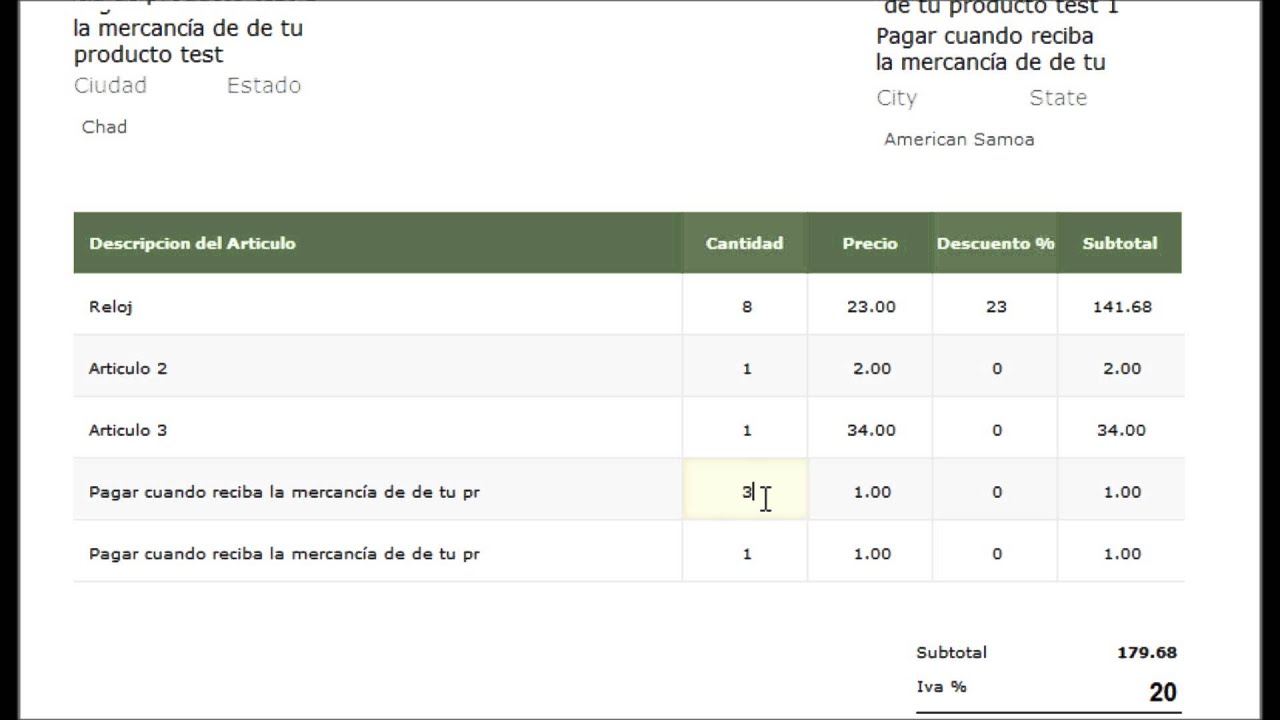
Task: Edit the price 2.00 of Articulo 2
Action: click(870, 369)
